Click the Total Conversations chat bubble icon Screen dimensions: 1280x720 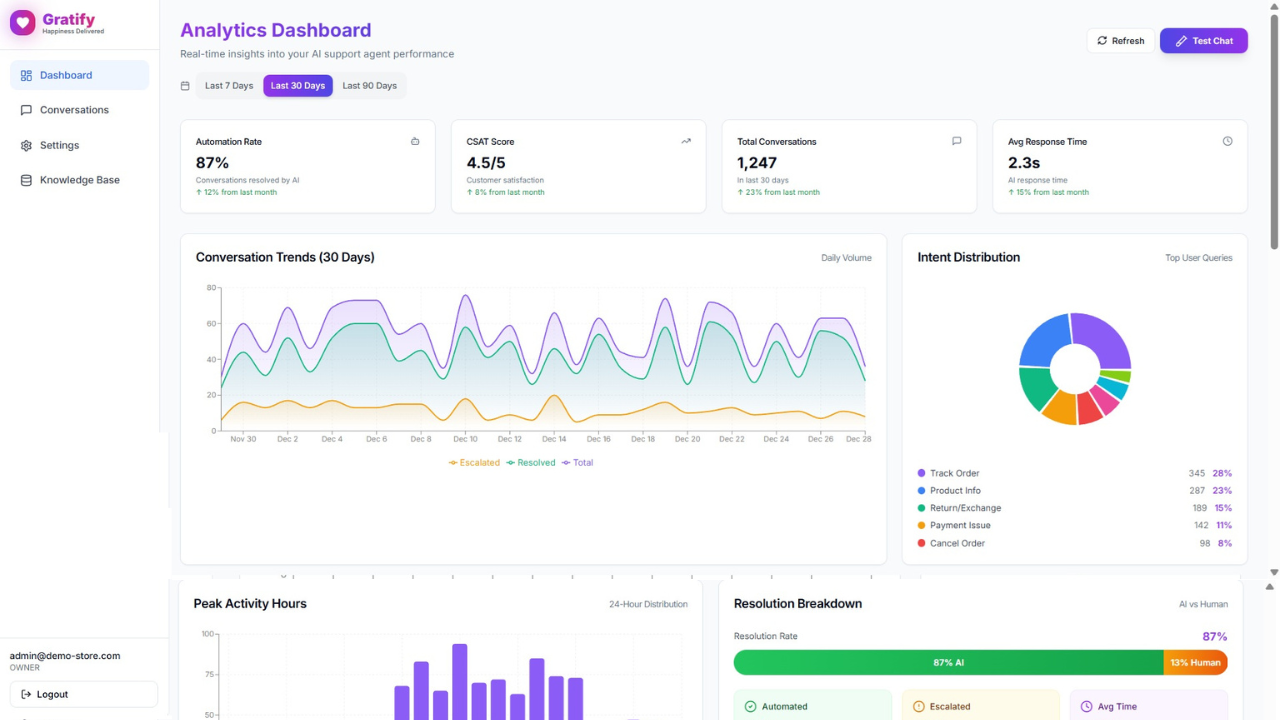pyautogui.click(x=956, y=141)
